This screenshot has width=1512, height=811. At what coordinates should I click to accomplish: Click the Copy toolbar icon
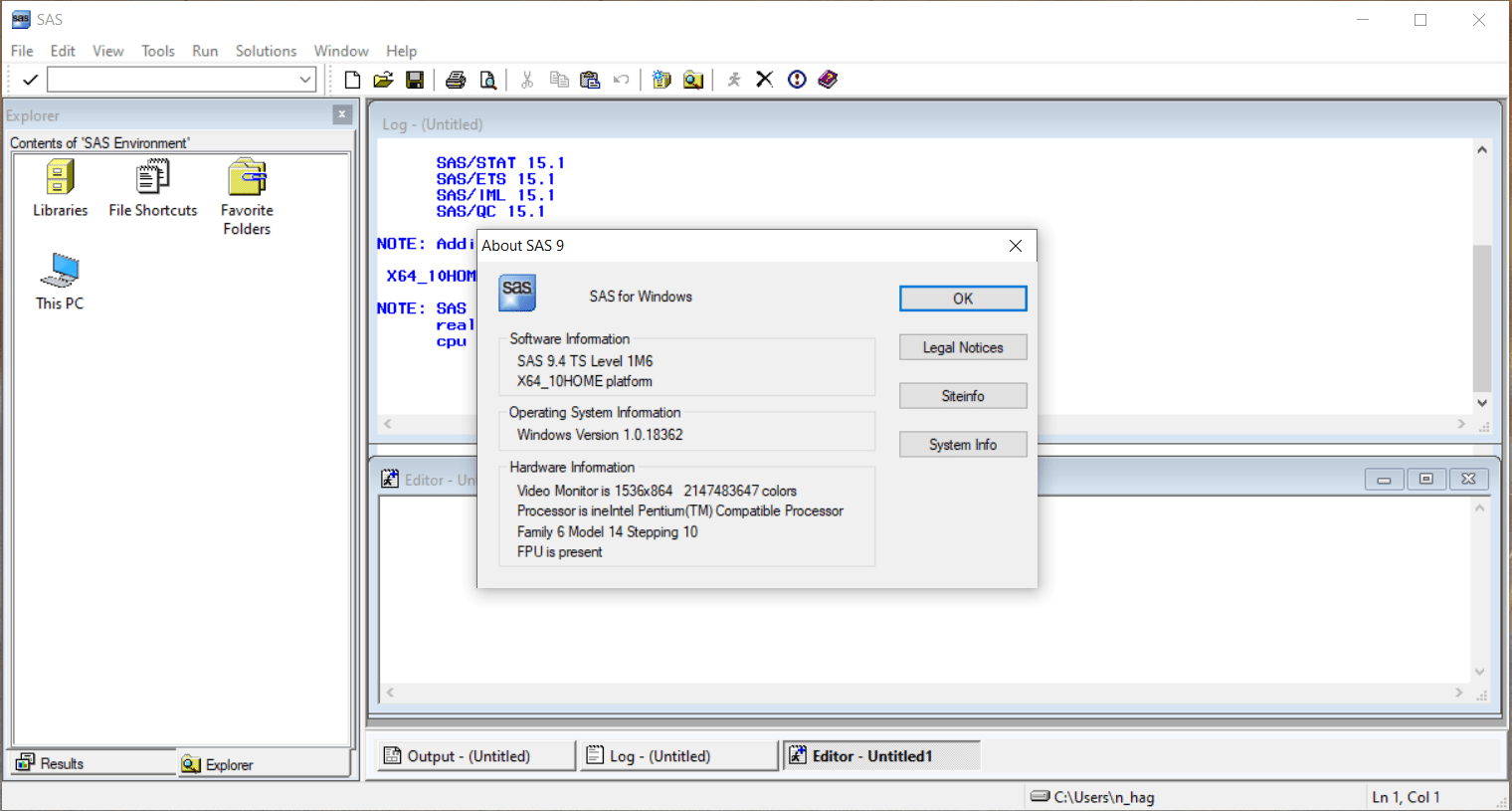point(559,80)
